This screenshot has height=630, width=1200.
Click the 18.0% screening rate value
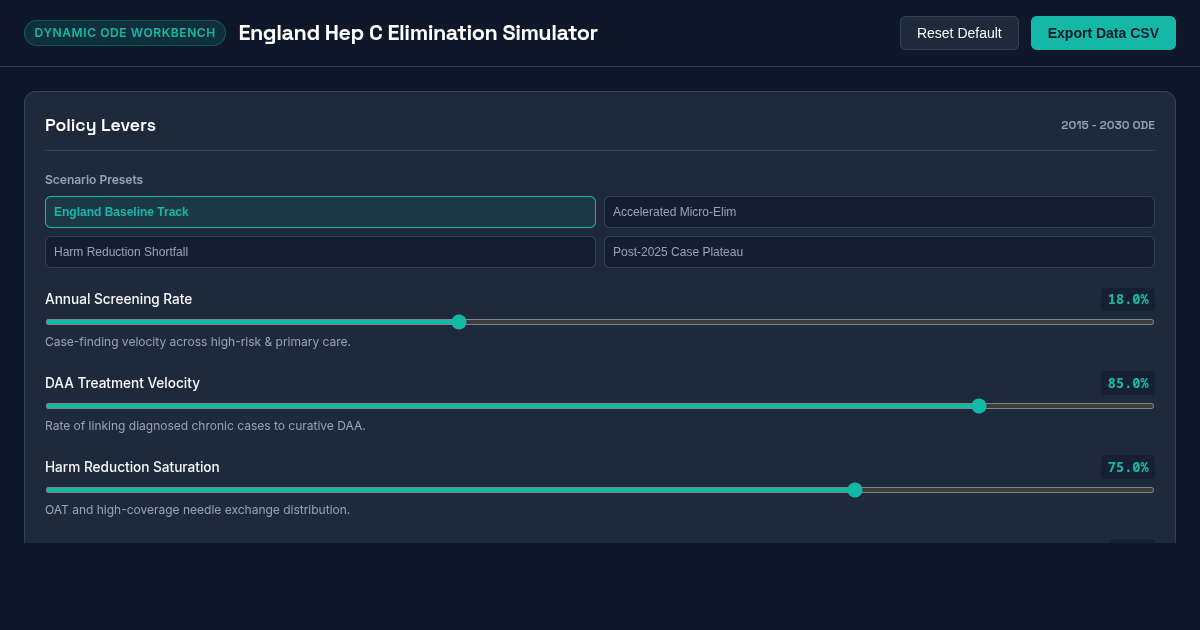[x=1128, y=299]
